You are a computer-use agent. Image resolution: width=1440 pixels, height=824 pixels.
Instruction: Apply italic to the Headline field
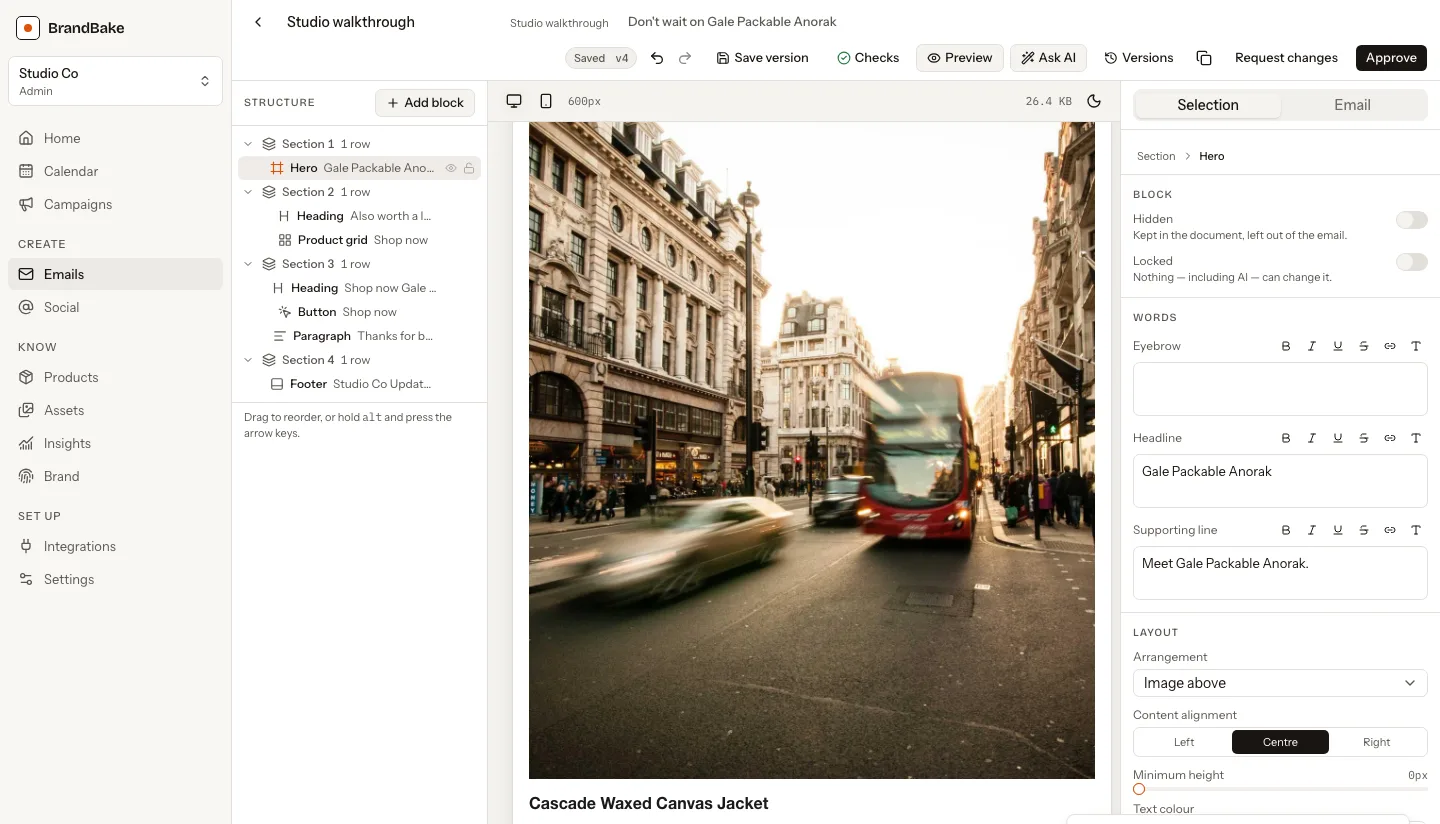1312,438
